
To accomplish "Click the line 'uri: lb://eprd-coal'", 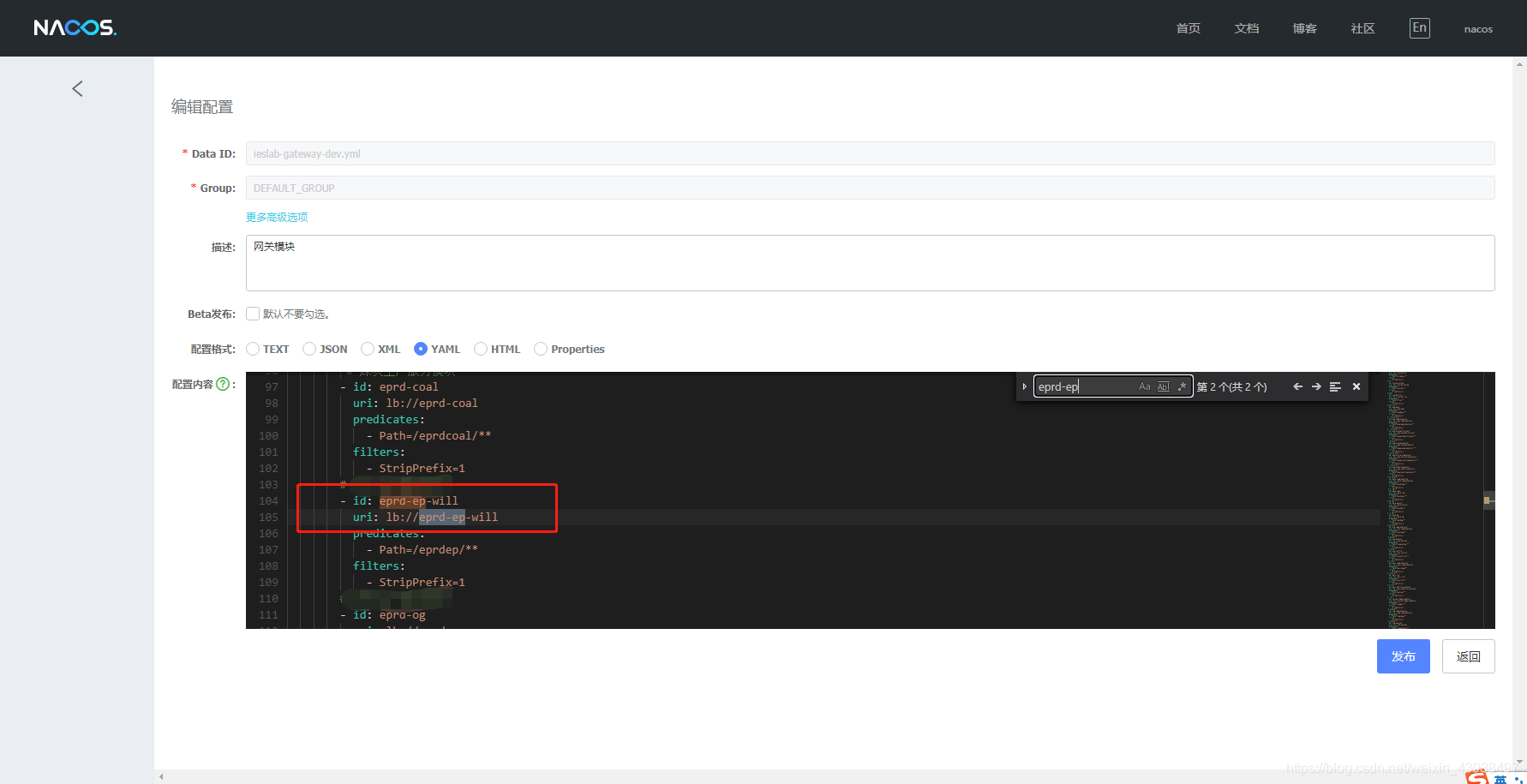I will click(x=416, y=404).
